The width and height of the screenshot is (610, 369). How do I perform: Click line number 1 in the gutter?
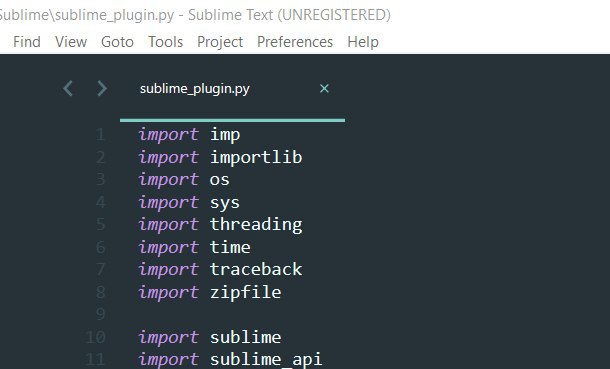[x=101, y=135]
